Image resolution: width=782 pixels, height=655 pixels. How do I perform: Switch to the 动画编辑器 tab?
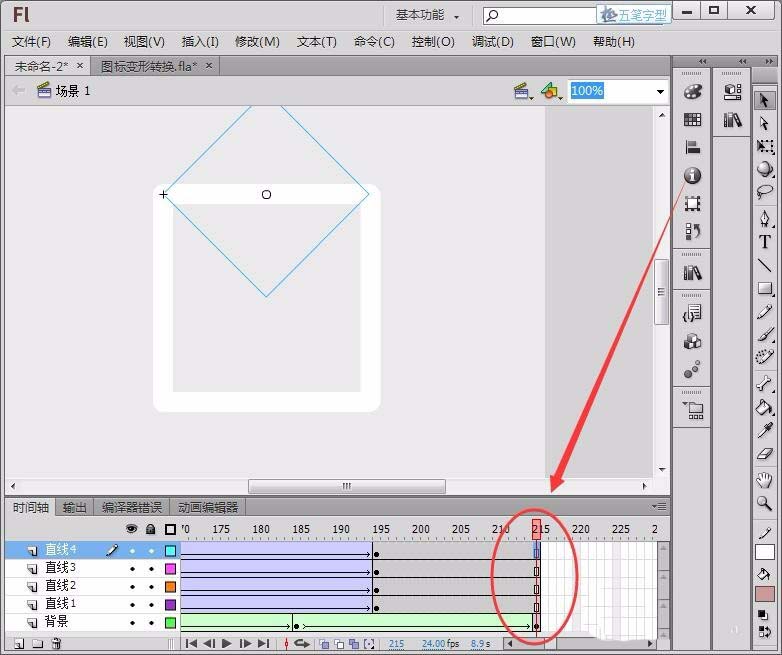207,507
